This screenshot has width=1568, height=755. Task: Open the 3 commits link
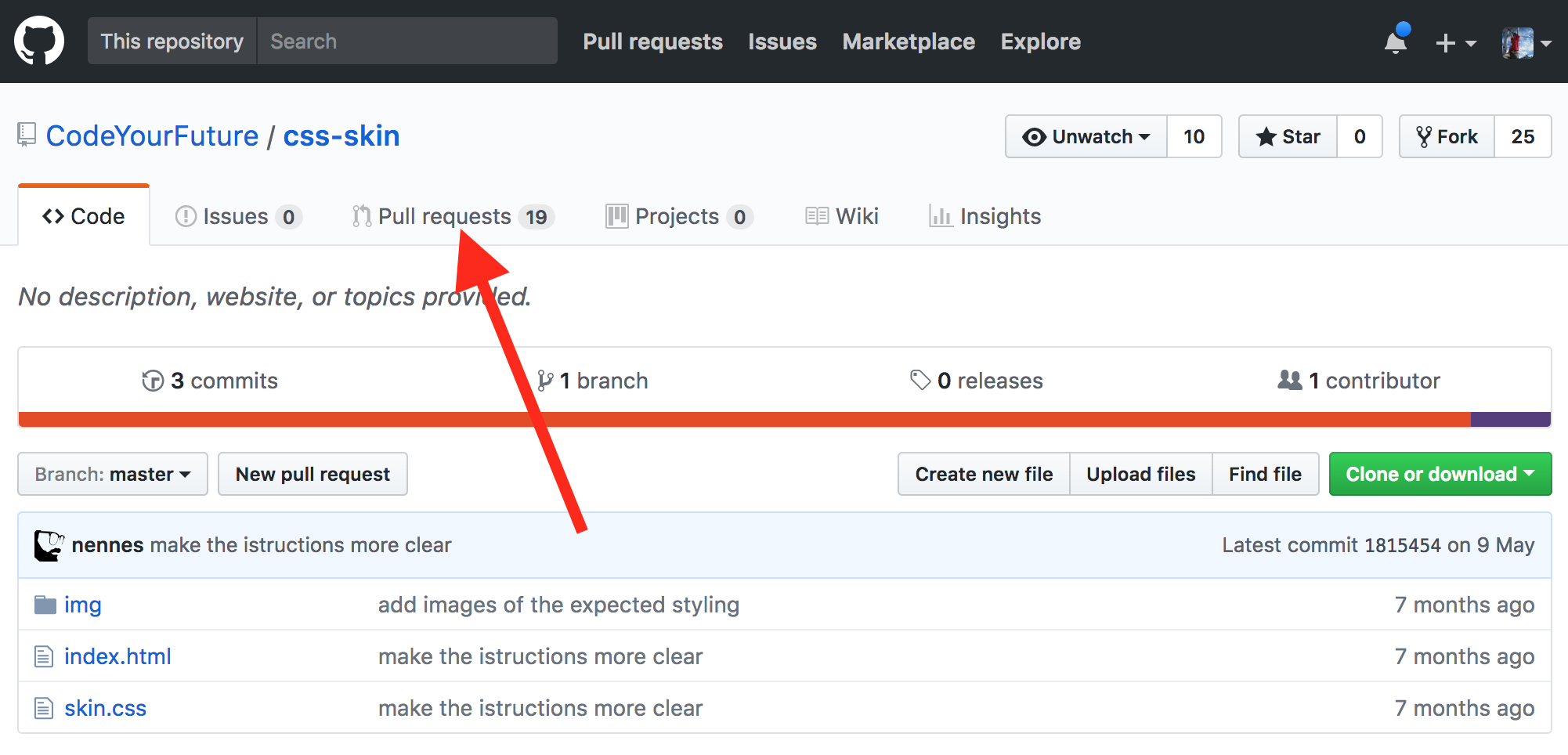210,381
